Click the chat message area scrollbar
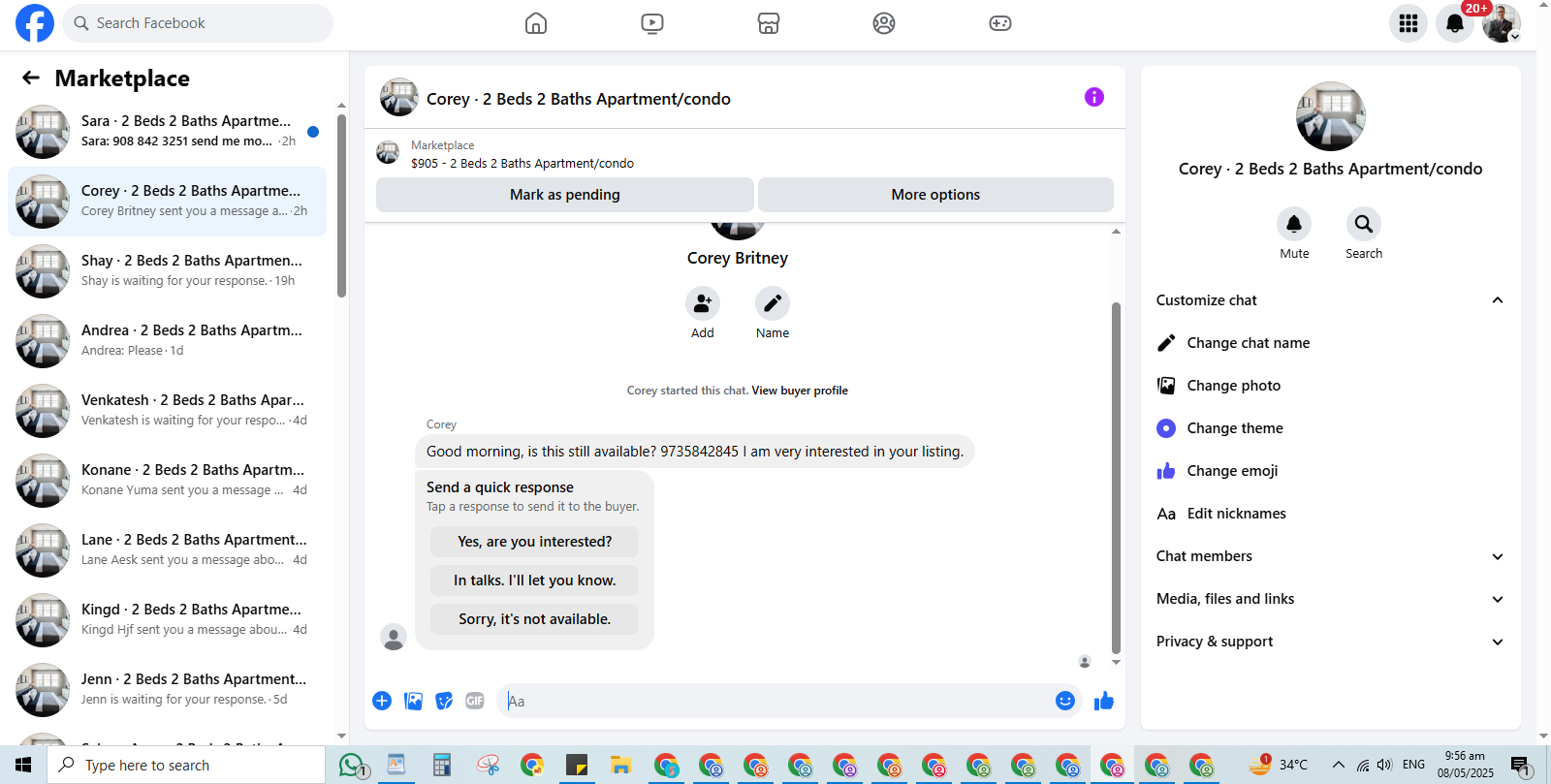 click(1116, 479)
